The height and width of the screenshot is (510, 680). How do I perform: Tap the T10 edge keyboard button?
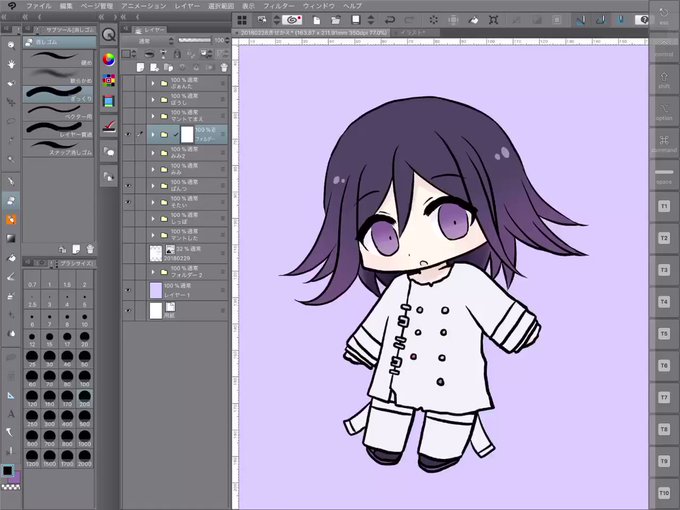(x=664, y=493)
